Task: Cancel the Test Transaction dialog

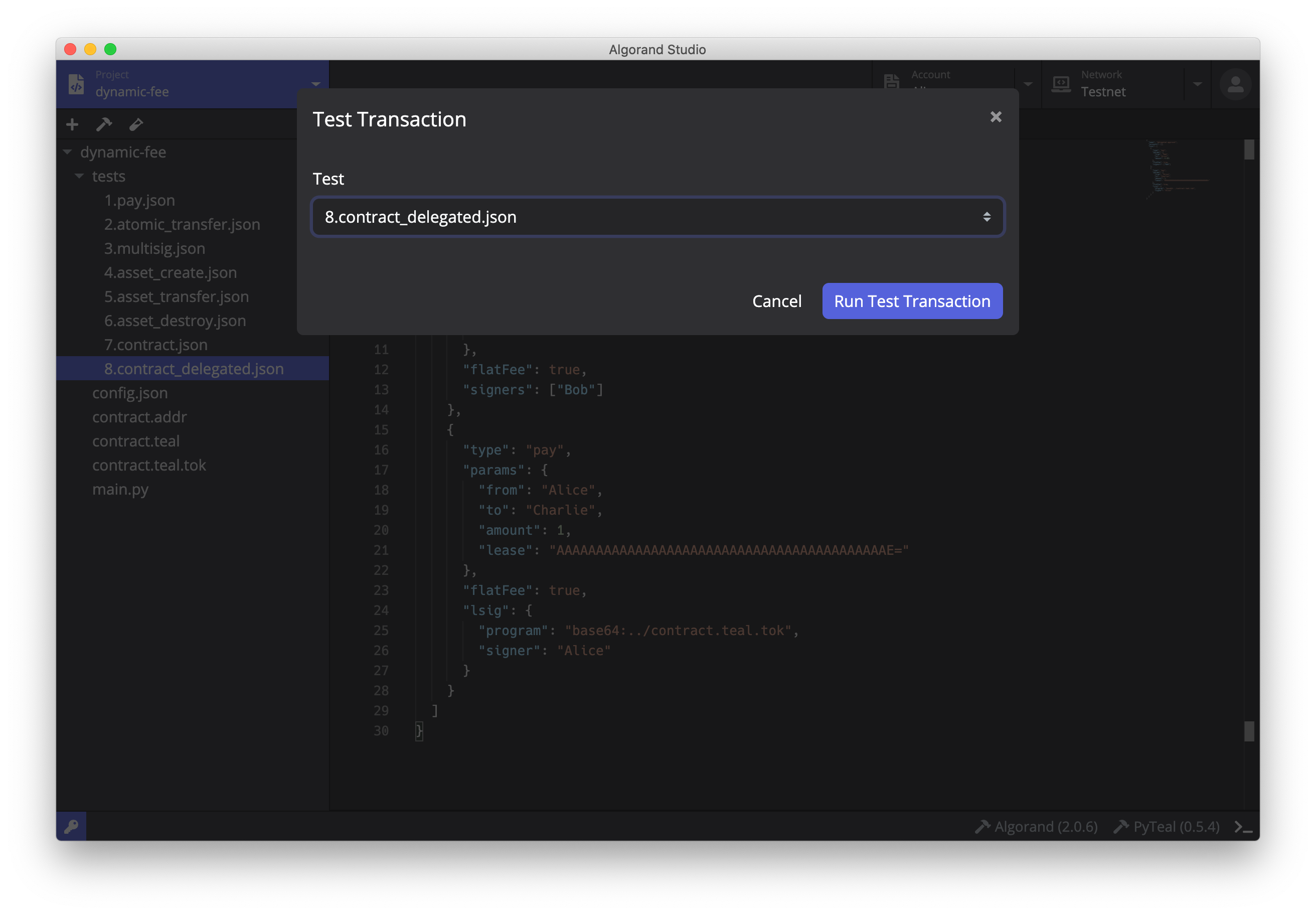Action: pos(777,300)
